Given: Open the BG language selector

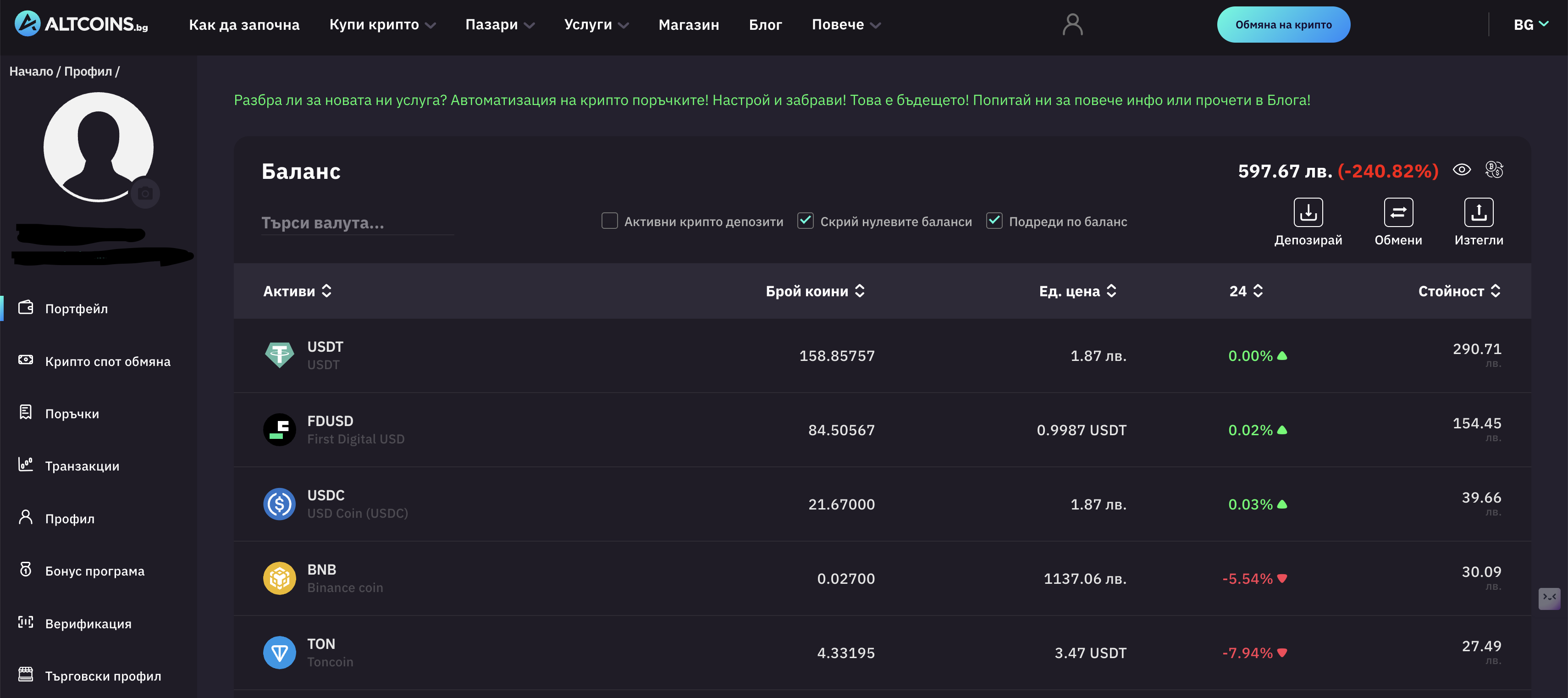Looking at the screenshot, I should 1531,25.
